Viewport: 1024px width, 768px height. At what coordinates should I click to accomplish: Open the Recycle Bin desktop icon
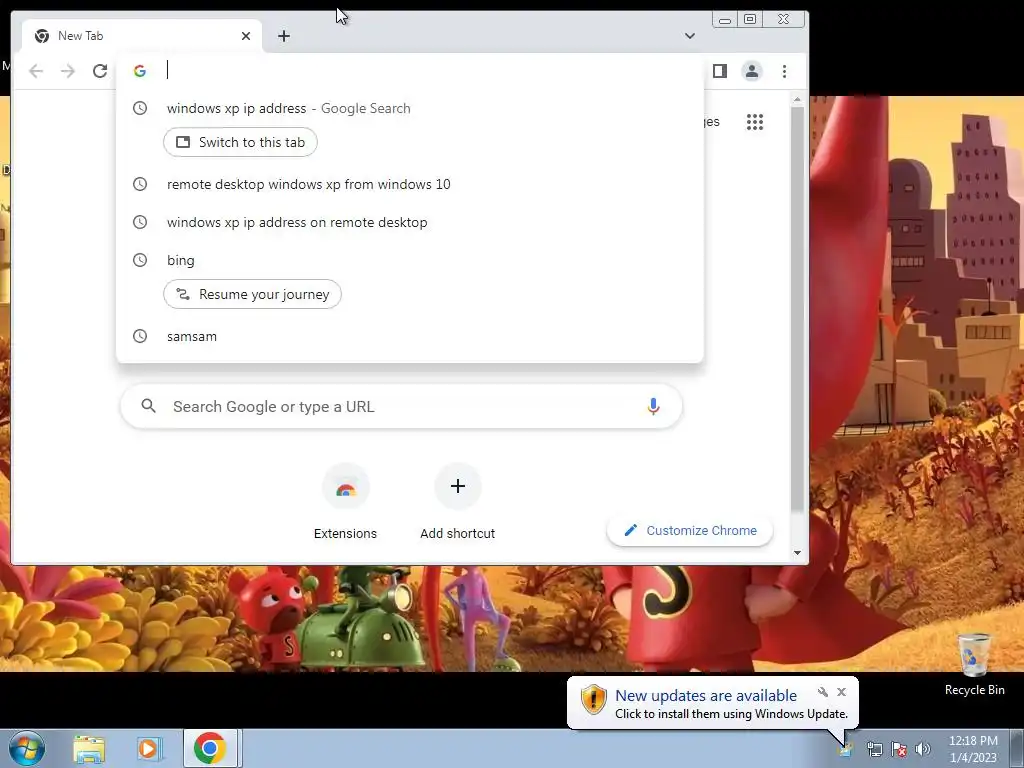[x=974, y=664]
